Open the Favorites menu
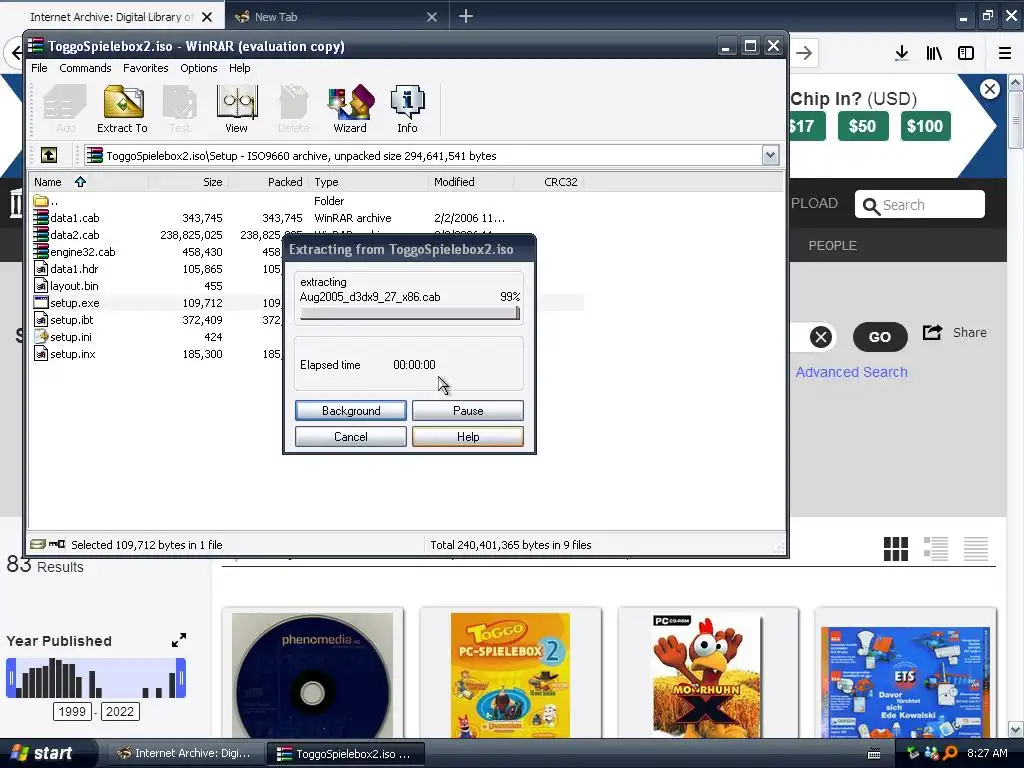The height and width of the screenshot is (768, 1024). 146,68
